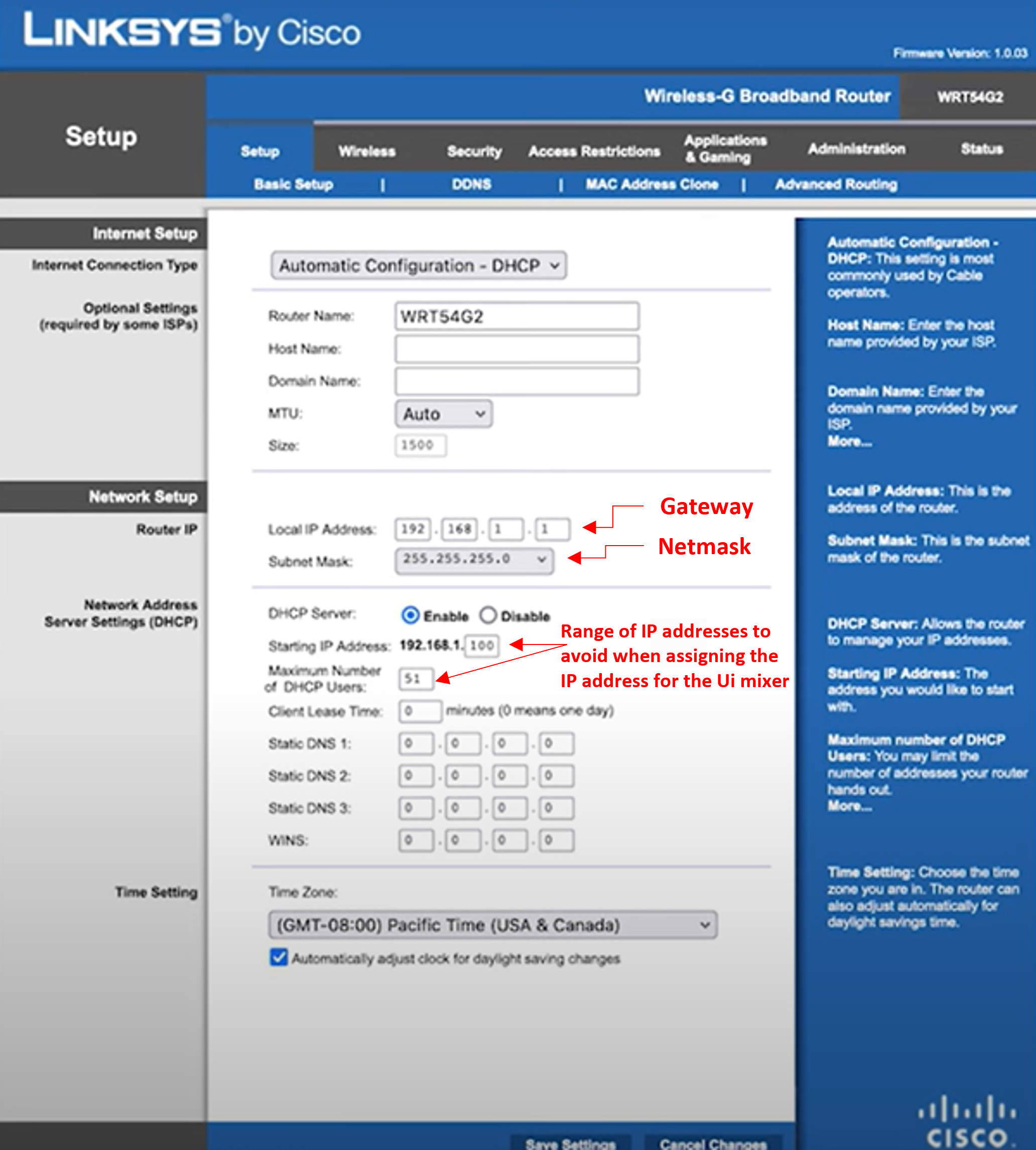Screen dimensions: 1036x1150
Task: Open the MTU Auto dropdown
Action: pos(444,414)
